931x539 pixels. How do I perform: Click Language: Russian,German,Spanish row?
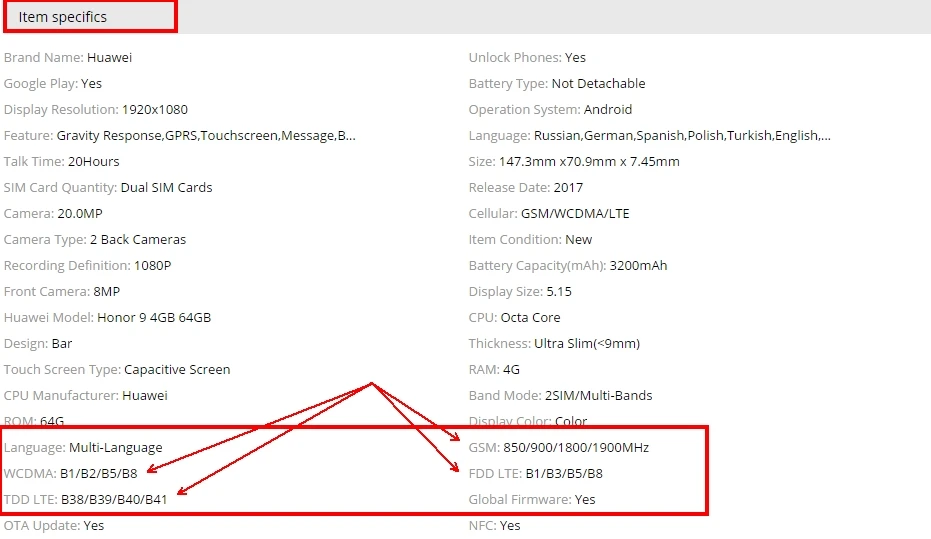[x=650, y=136]
